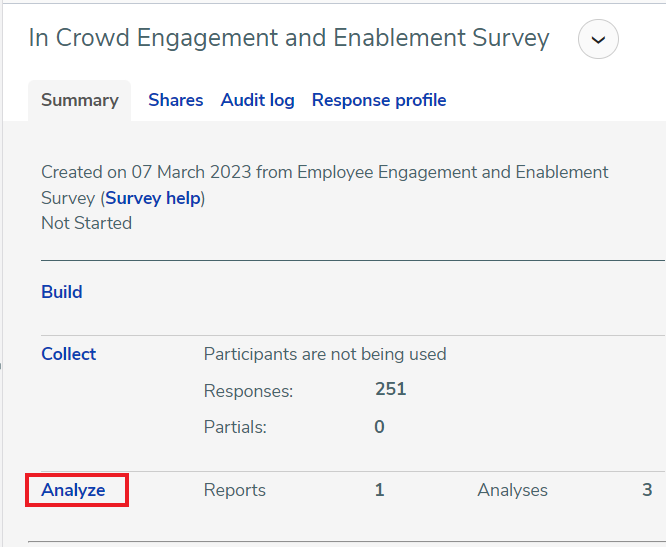Switch to the Shares tab
The height and width of the screenshot is (547, 666).
click(175, 100)
